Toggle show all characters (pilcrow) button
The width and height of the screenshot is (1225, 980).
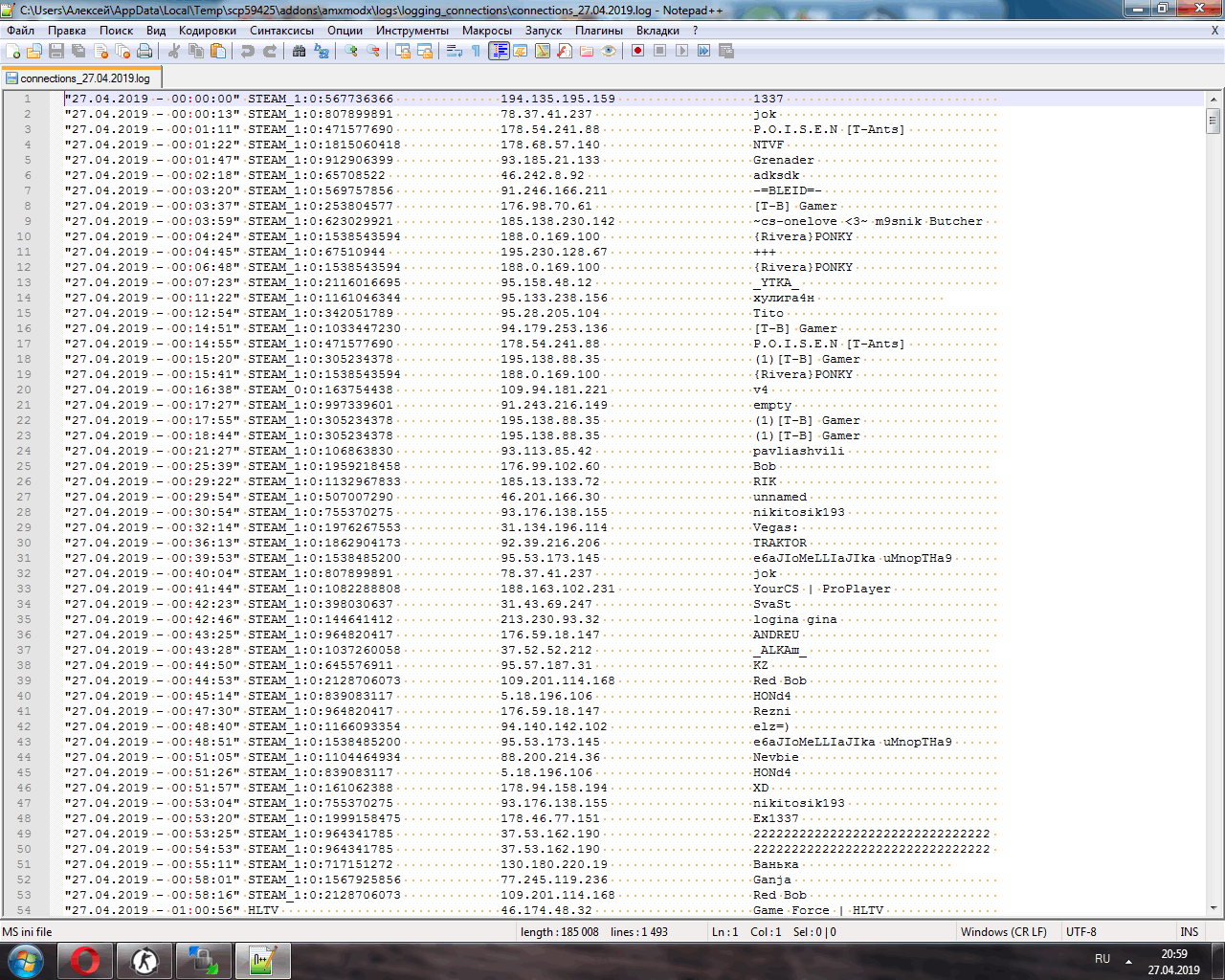(x=477, y=51)
